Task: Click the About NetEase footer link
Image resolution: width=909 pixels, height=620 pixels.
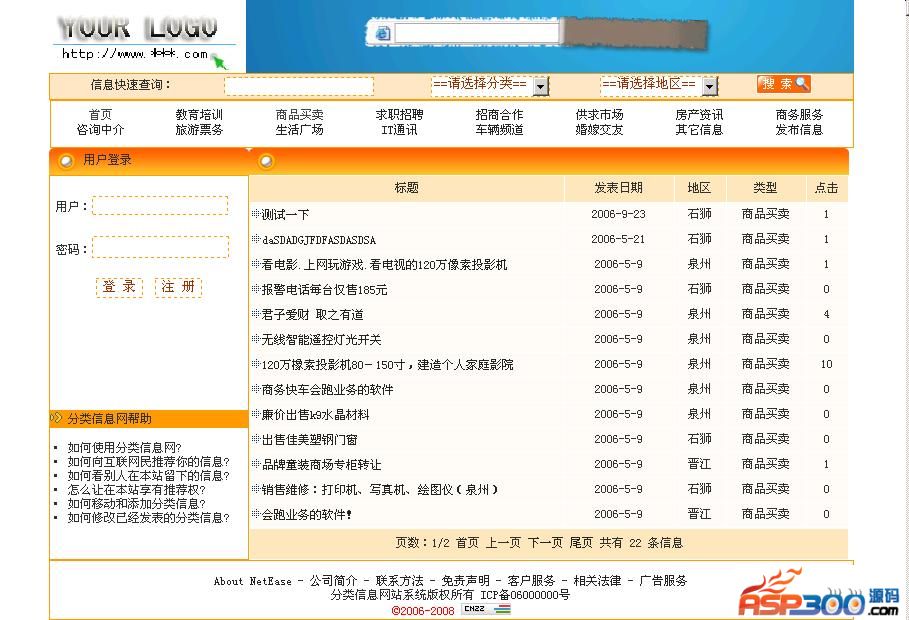Action: click(x=253, y=581)
